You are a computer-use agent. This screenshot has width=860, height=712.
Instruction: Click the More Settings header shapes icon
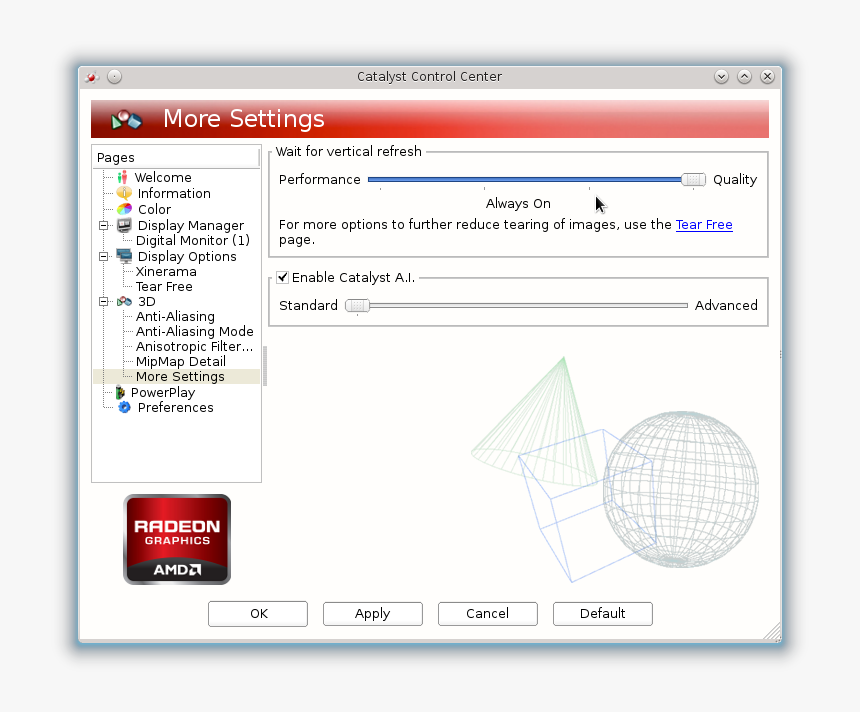(127, 119)
